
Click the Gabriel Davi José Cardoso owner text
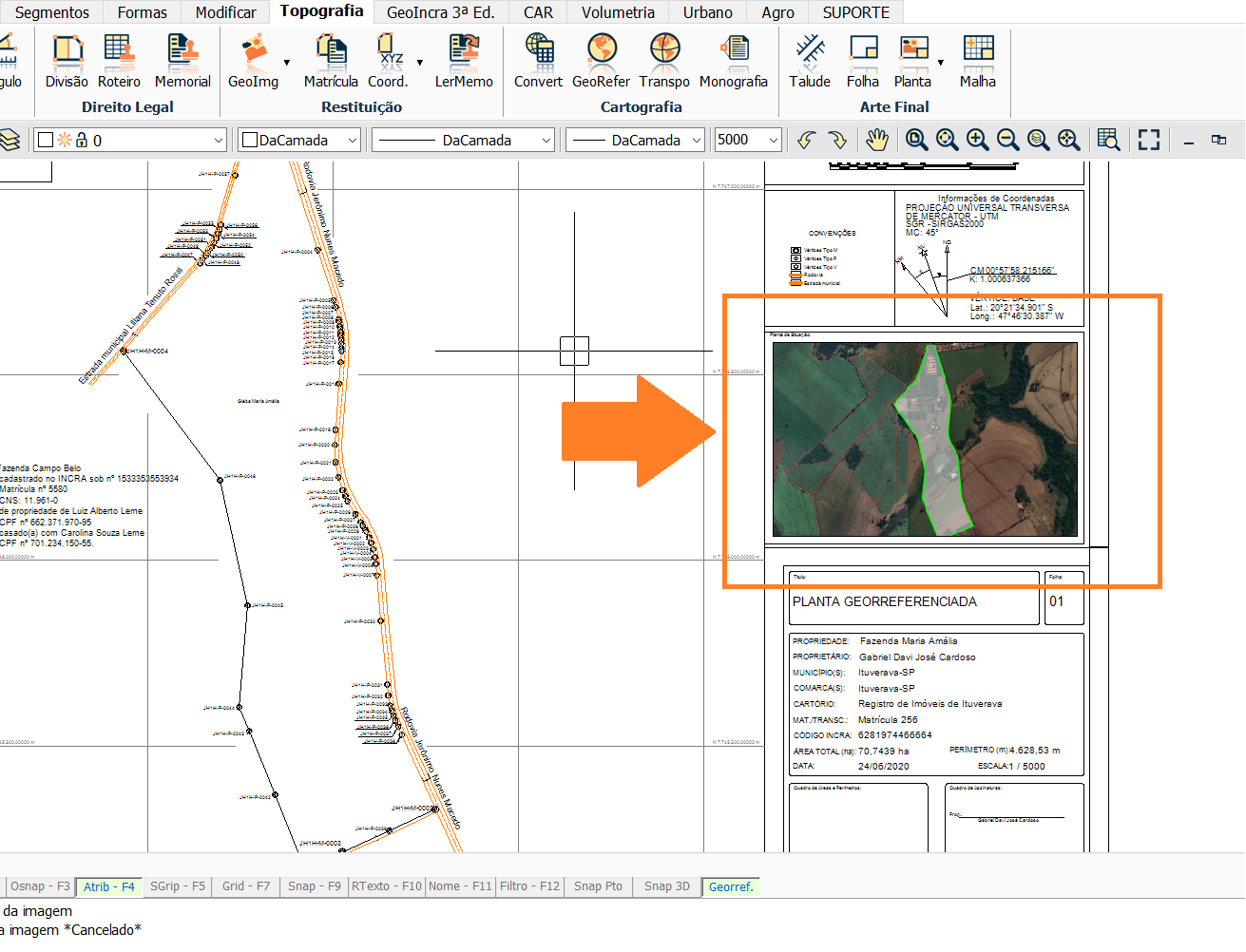917,657
